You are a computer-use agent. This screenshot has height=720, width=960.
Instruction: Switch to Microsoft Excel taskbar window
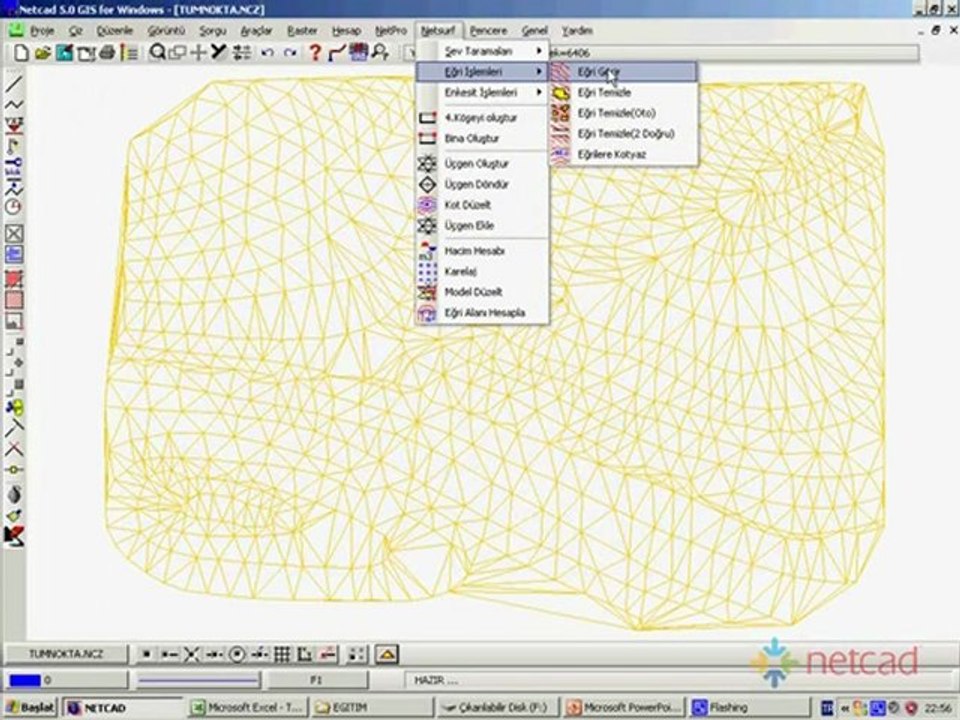(x=248, y=708)
